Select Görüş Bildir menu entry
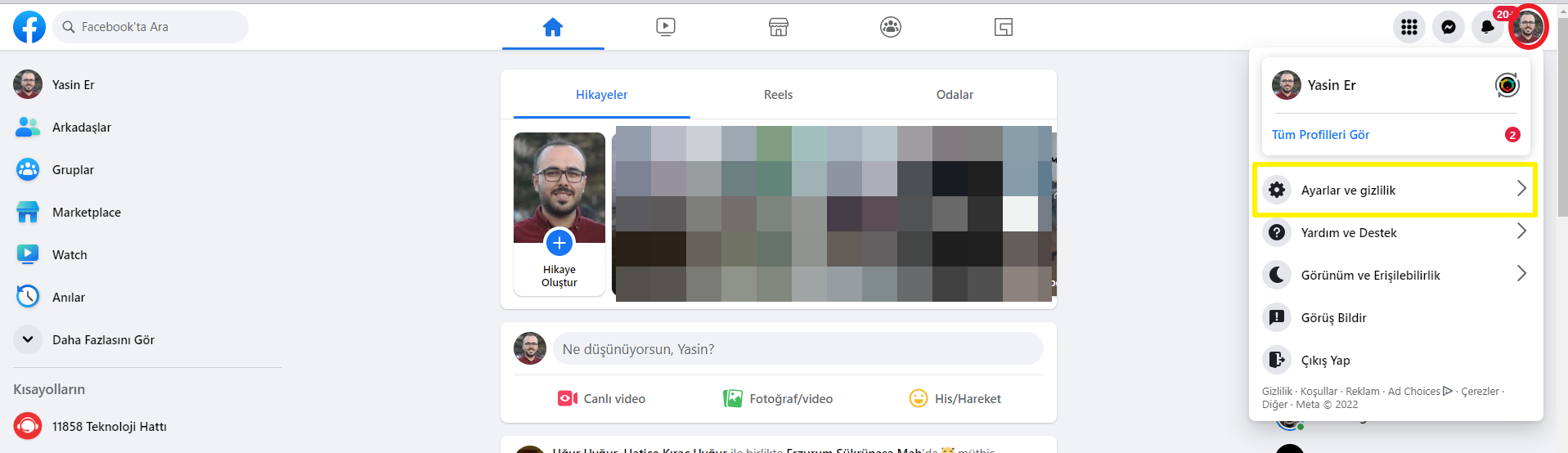Viewport: 1568px width, 453px height. click(1396, 317)
